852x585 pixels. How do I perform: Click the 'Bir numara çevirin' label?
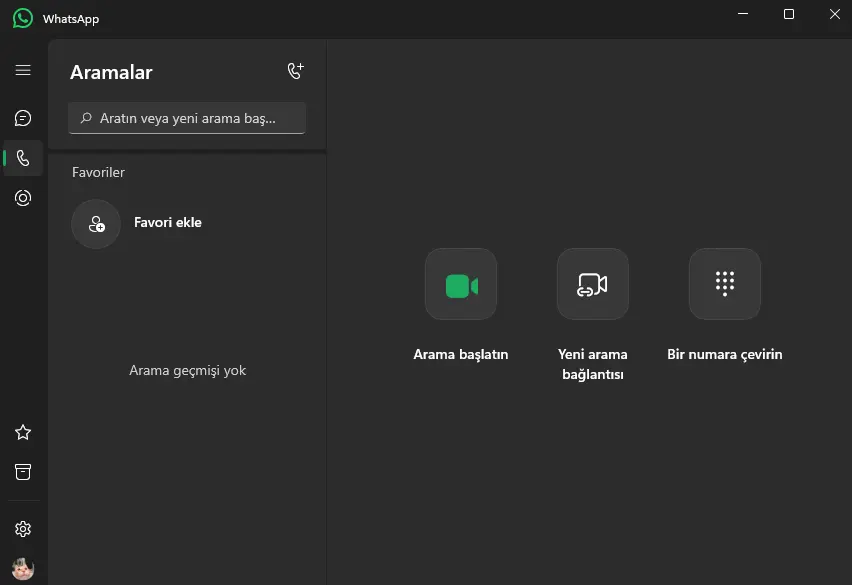click(725, 354)
